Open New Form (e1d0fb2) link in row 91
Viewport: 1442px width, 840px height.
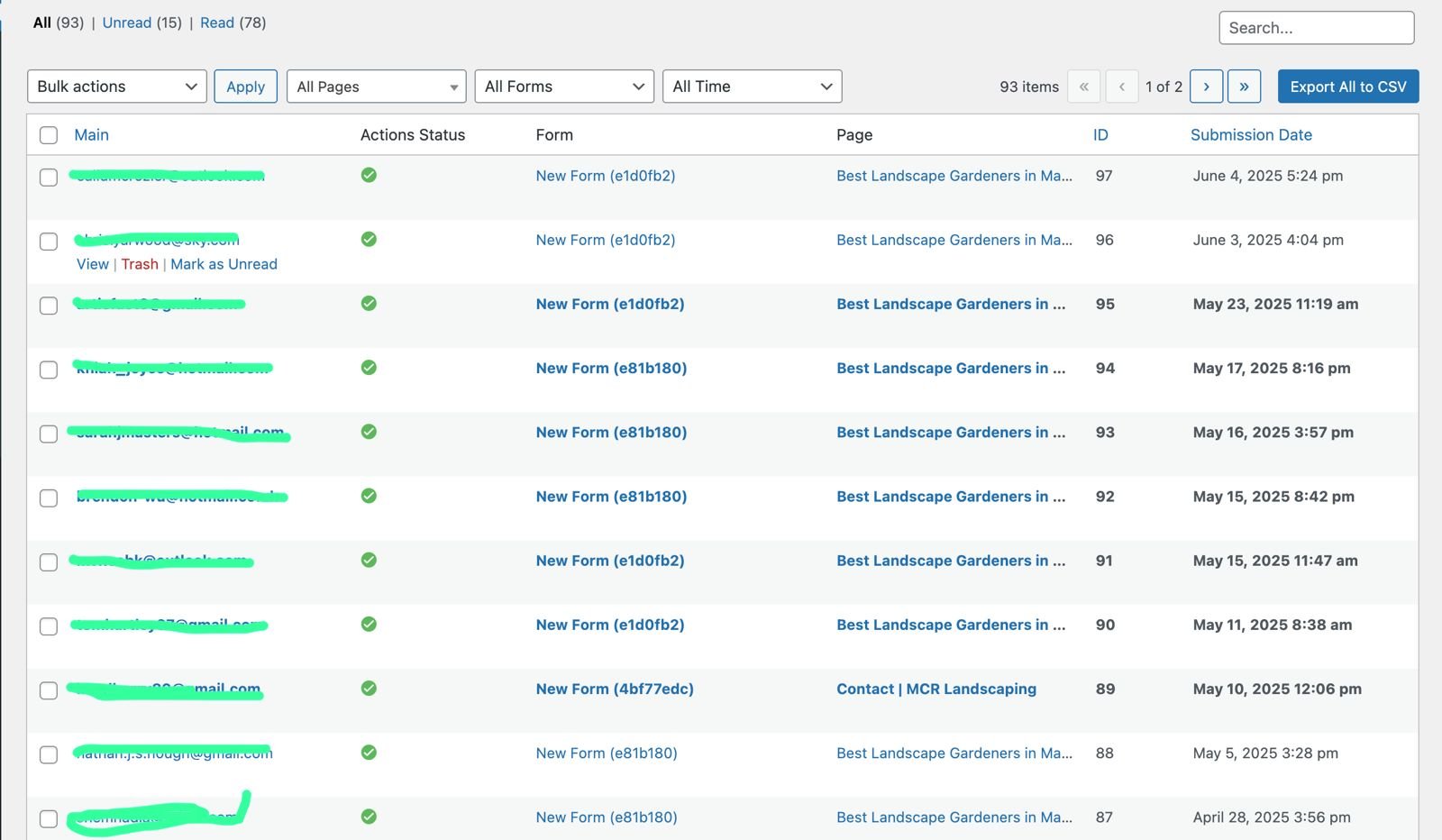coord(610,561)
